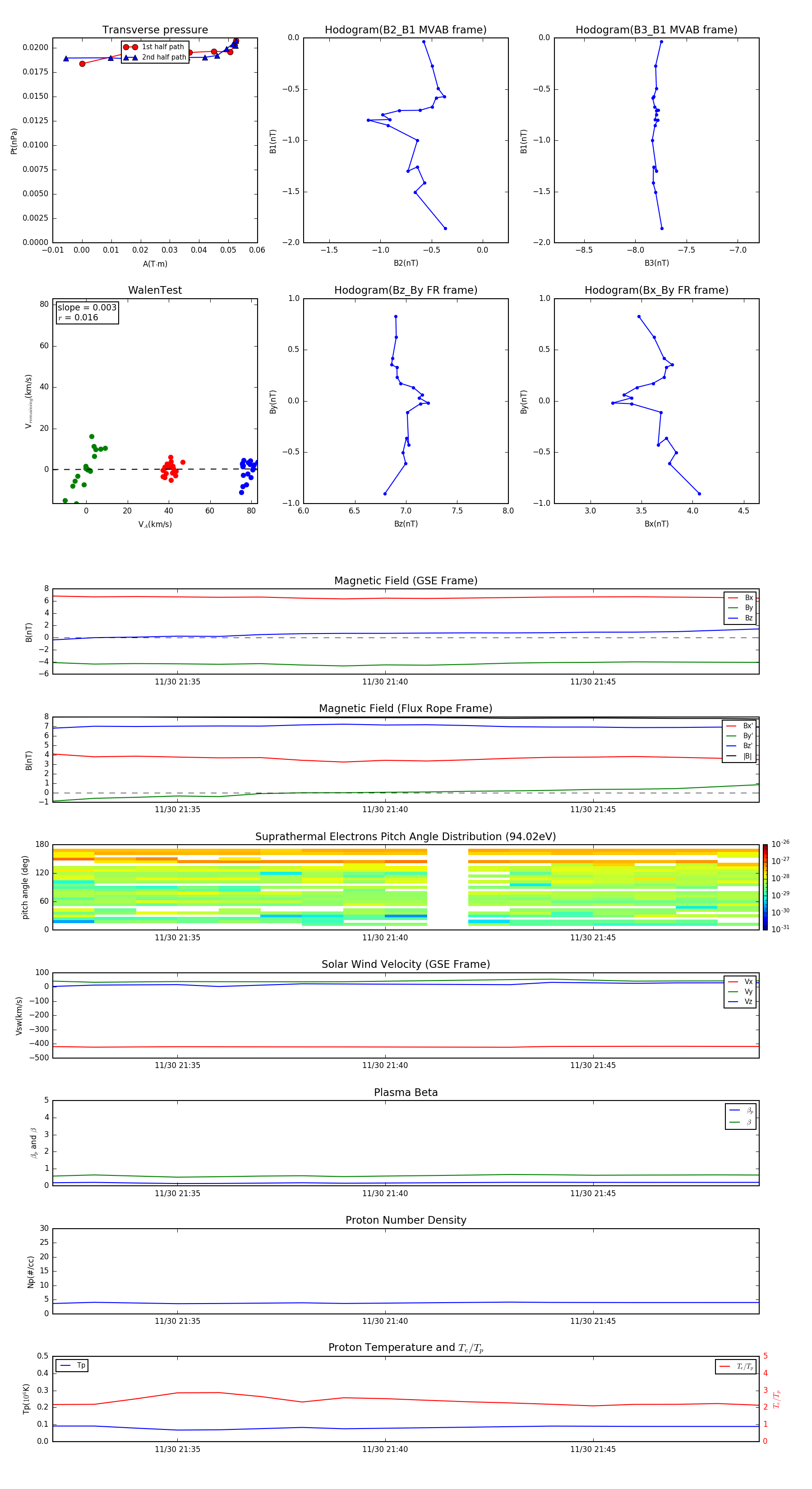Click the green point cluster in WalenTest plot

(84, 468)
